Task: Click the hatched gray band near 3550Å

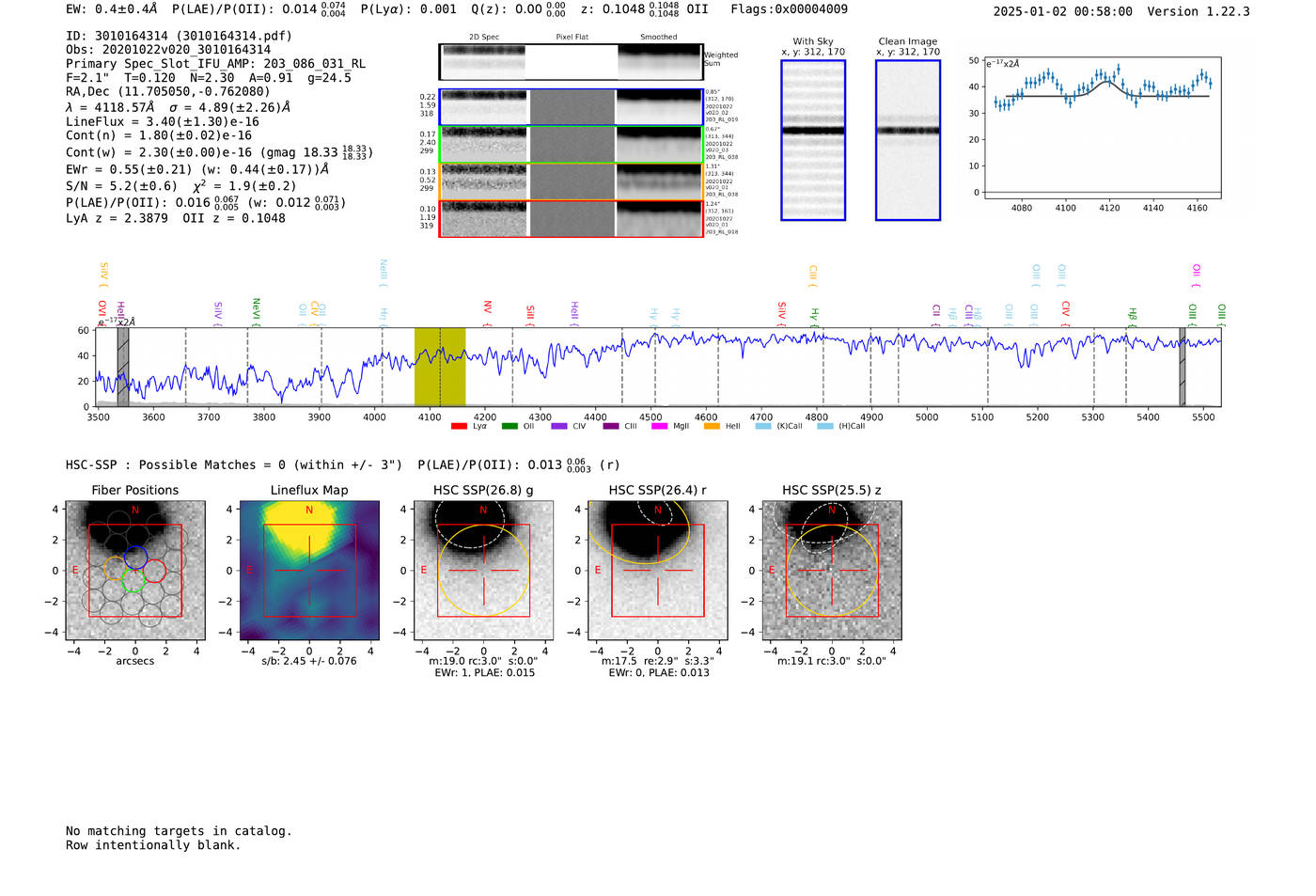Action: point(123,367)
